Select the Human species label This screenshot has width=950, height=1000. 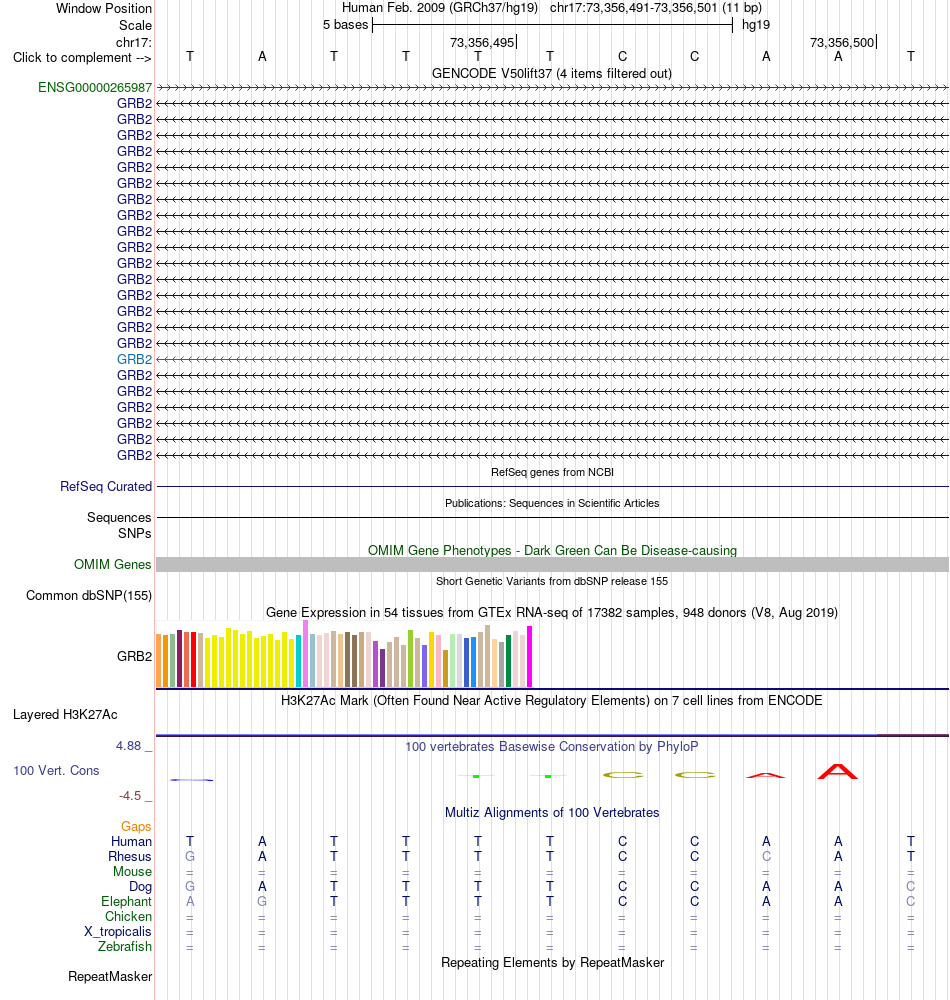131,841
